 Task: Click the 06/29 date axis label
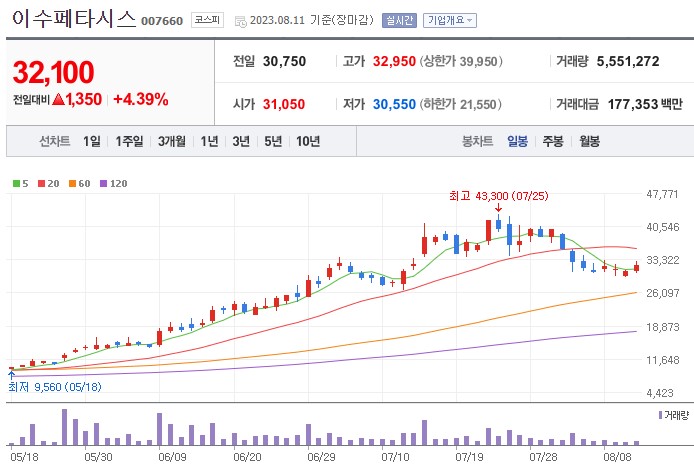tap(321, 457)
